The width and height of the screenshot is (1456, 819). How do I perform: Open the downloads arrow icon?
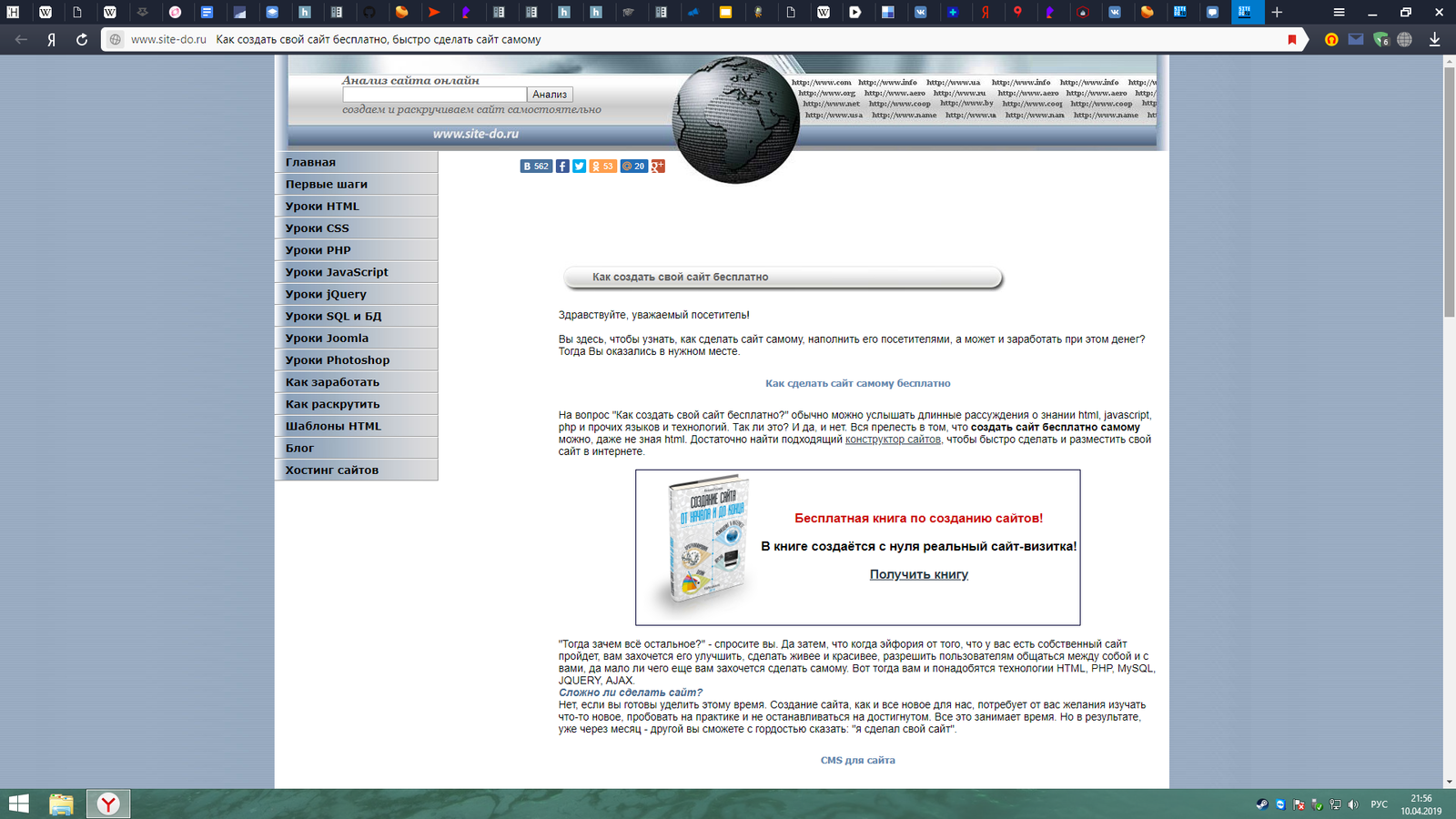[x=1434, y=39]
